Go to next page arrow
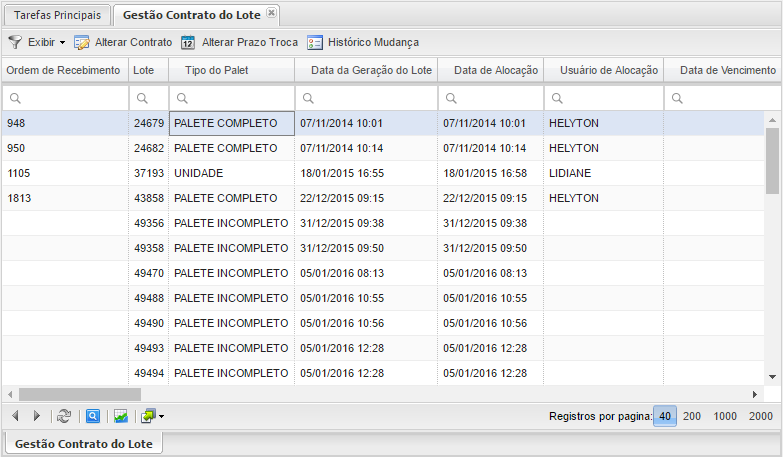783x461 pixels. (37, 416)
